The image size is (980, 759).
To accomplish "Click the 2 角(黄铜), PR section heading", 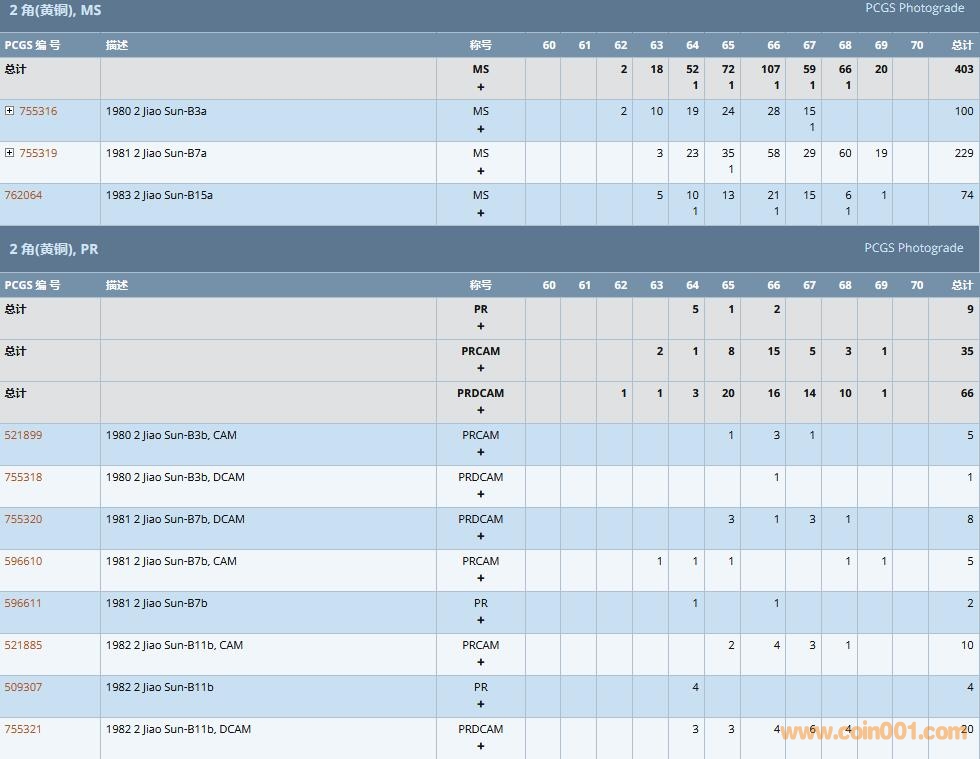I will click(x=54, y=249).
